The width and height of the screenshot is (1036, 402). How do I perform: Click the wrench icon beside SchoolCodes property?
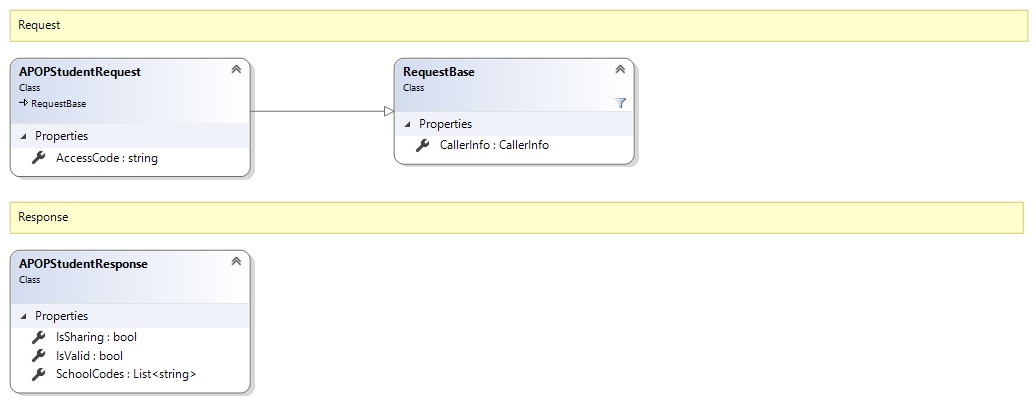(39, 374)
